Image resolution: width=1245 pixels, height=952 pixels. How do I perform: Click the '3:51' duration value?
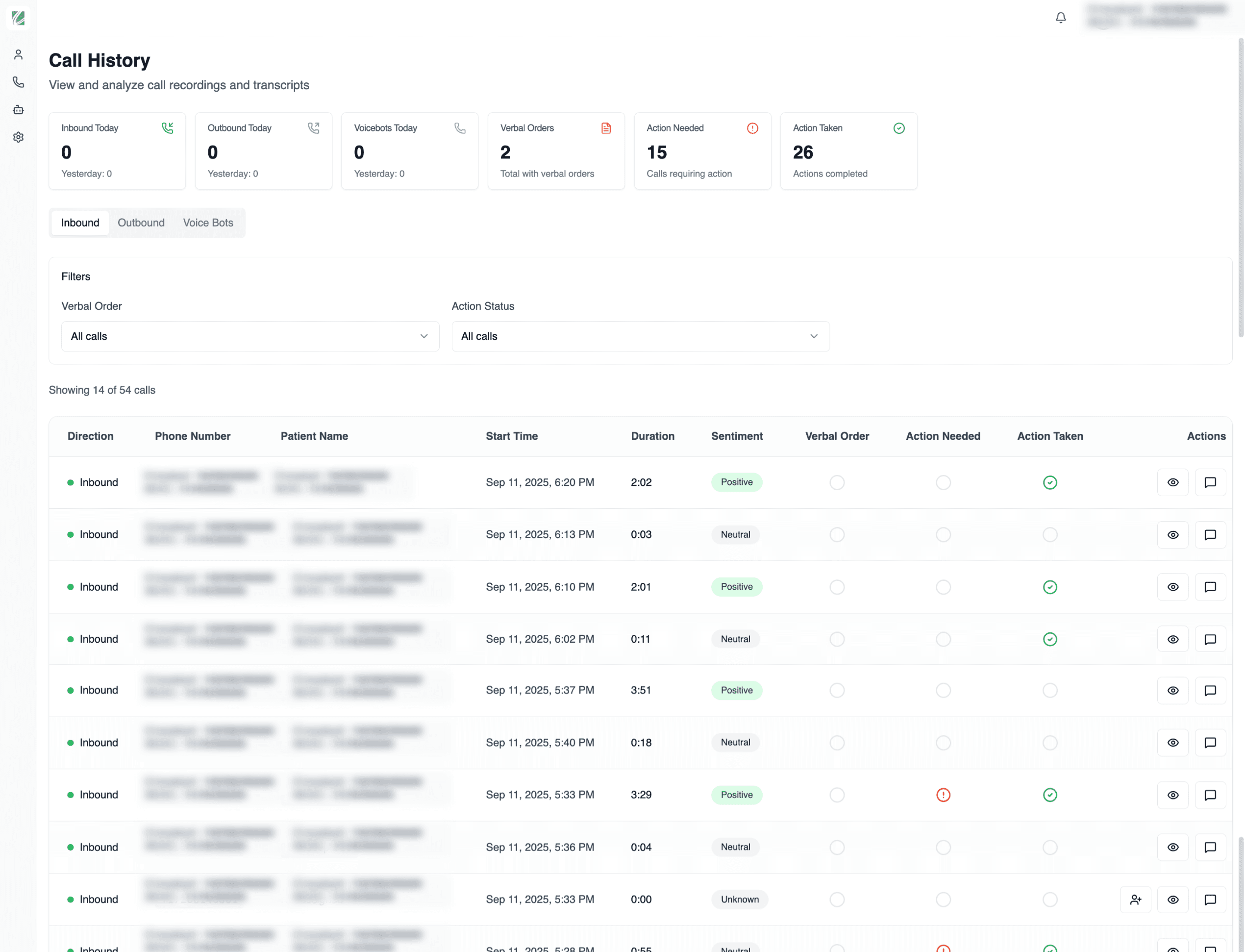[640, 690]
